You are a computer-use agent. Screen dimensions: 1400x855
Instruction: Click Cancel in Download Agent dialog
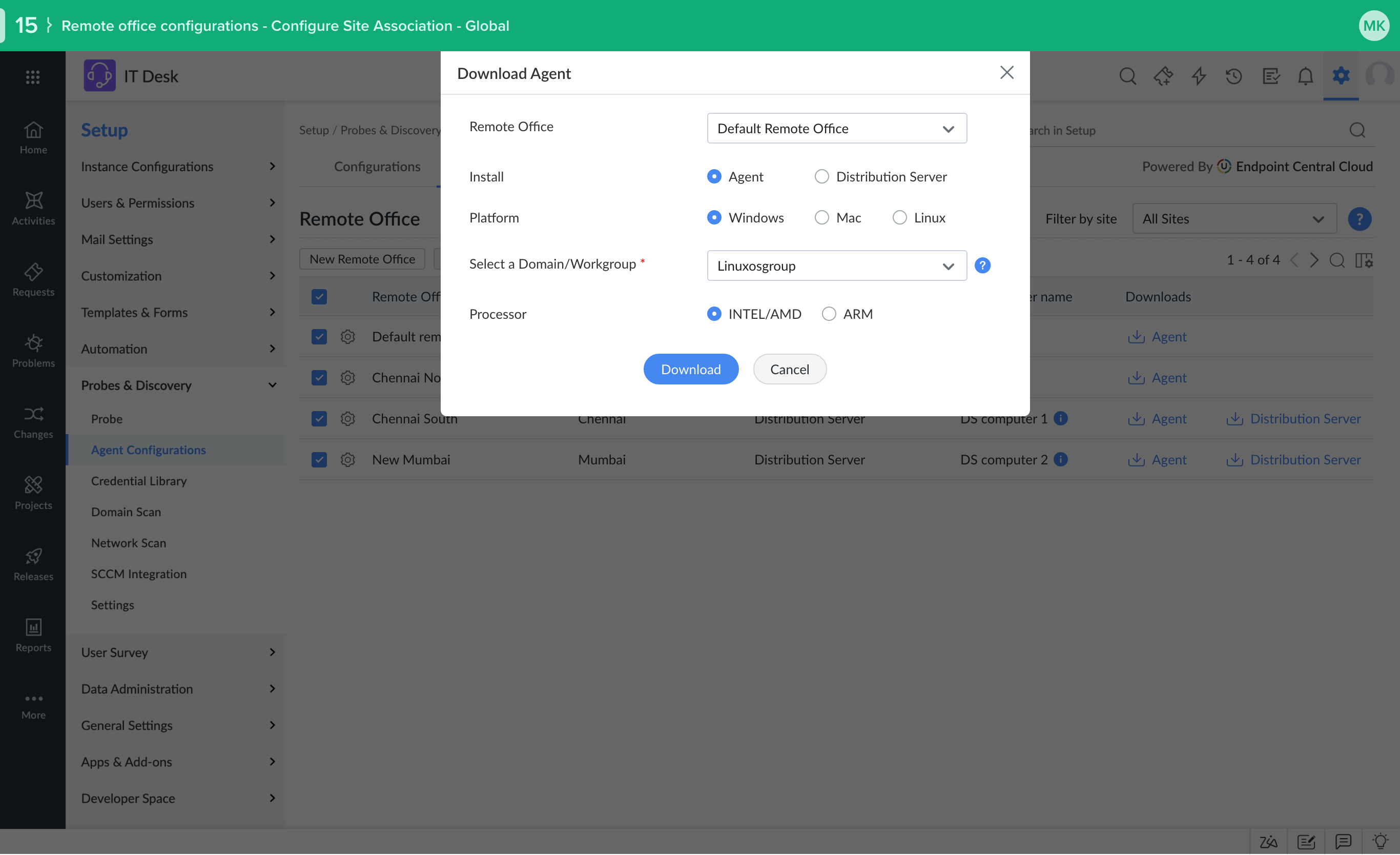click(789, 370)
